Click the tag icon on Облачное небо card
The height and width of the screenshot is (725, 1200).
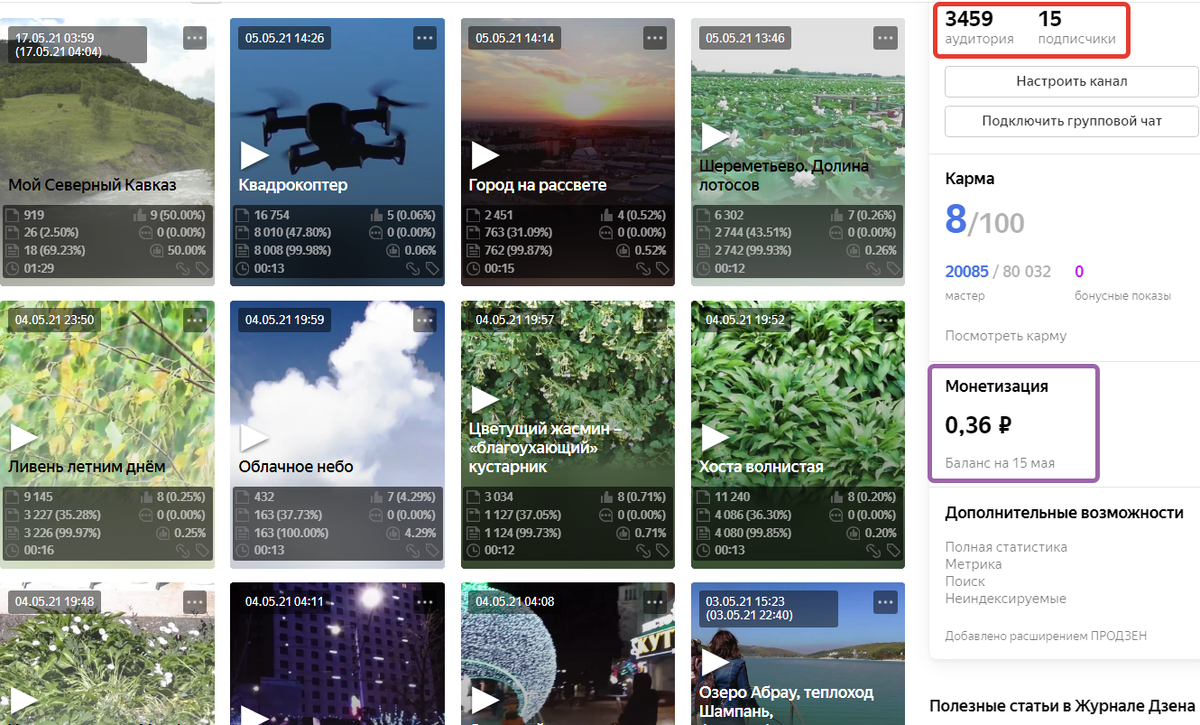431,551
